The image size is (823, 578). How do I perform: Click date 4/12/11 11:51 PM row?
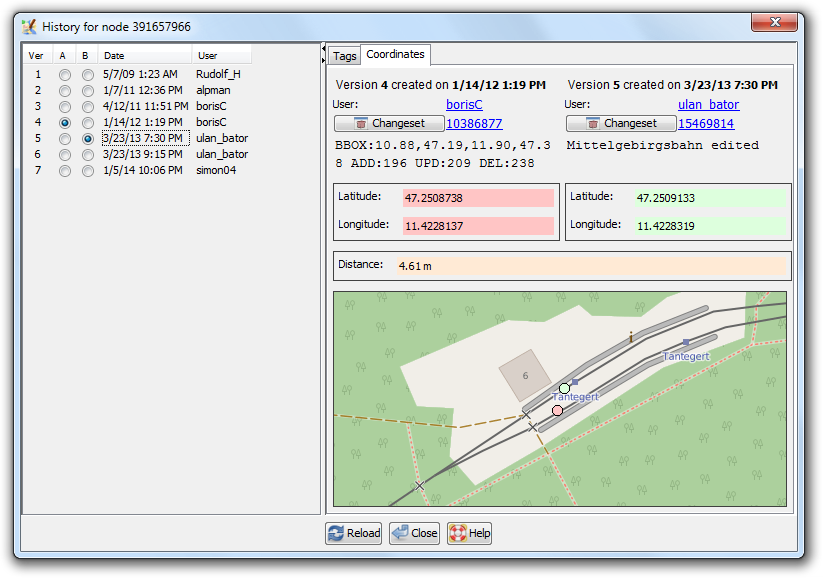click(145, 107)
